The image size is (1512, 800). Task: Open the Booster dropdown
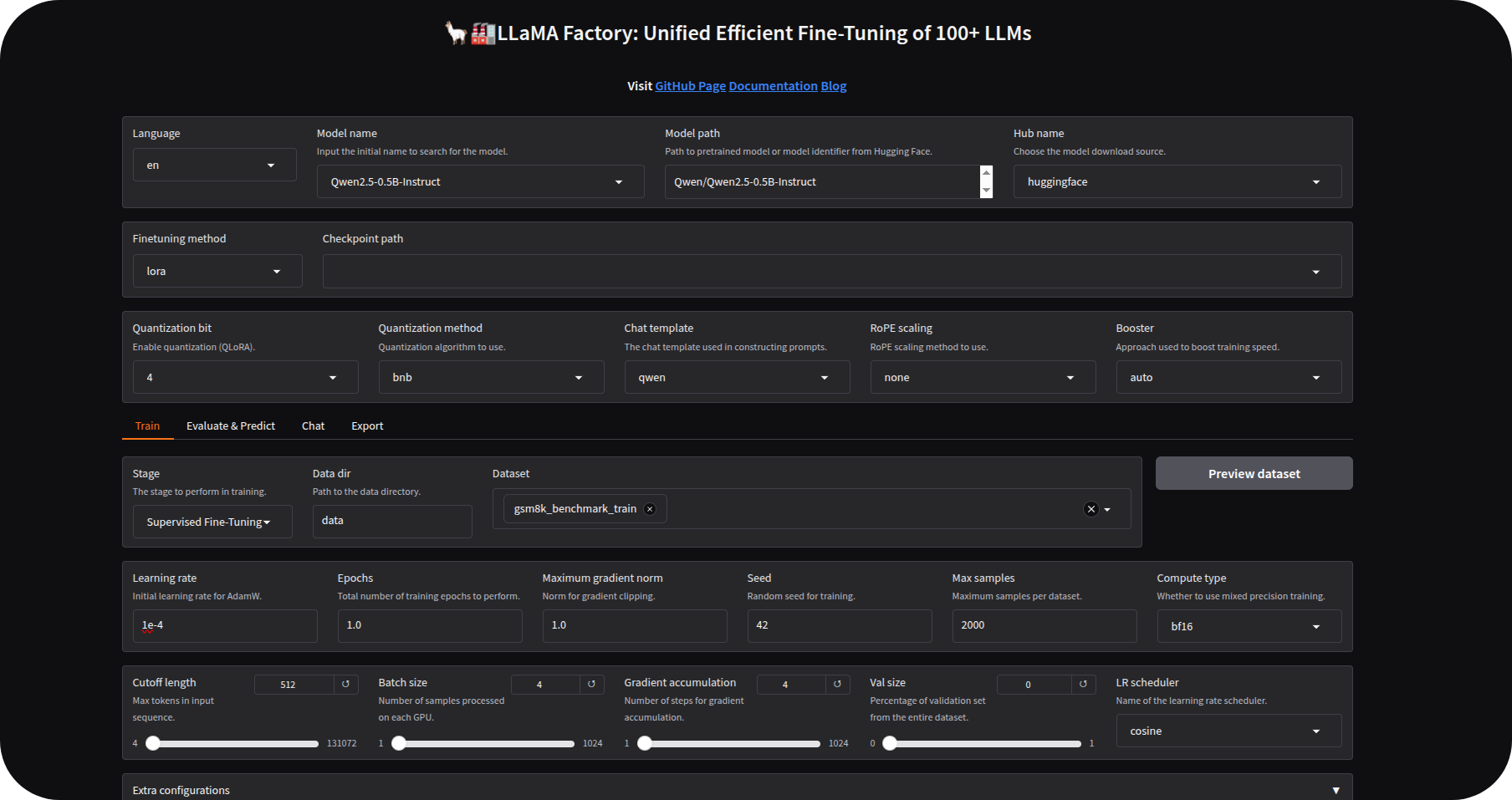[1228, 377]
